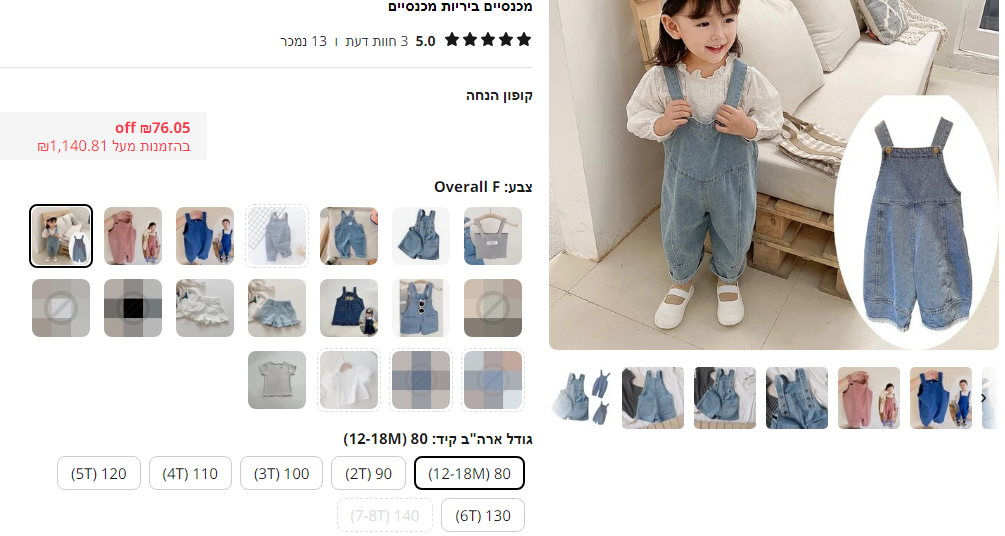
Task: View the first gallery thumbnail of denim overalls
Action: (x=581, y=398)
